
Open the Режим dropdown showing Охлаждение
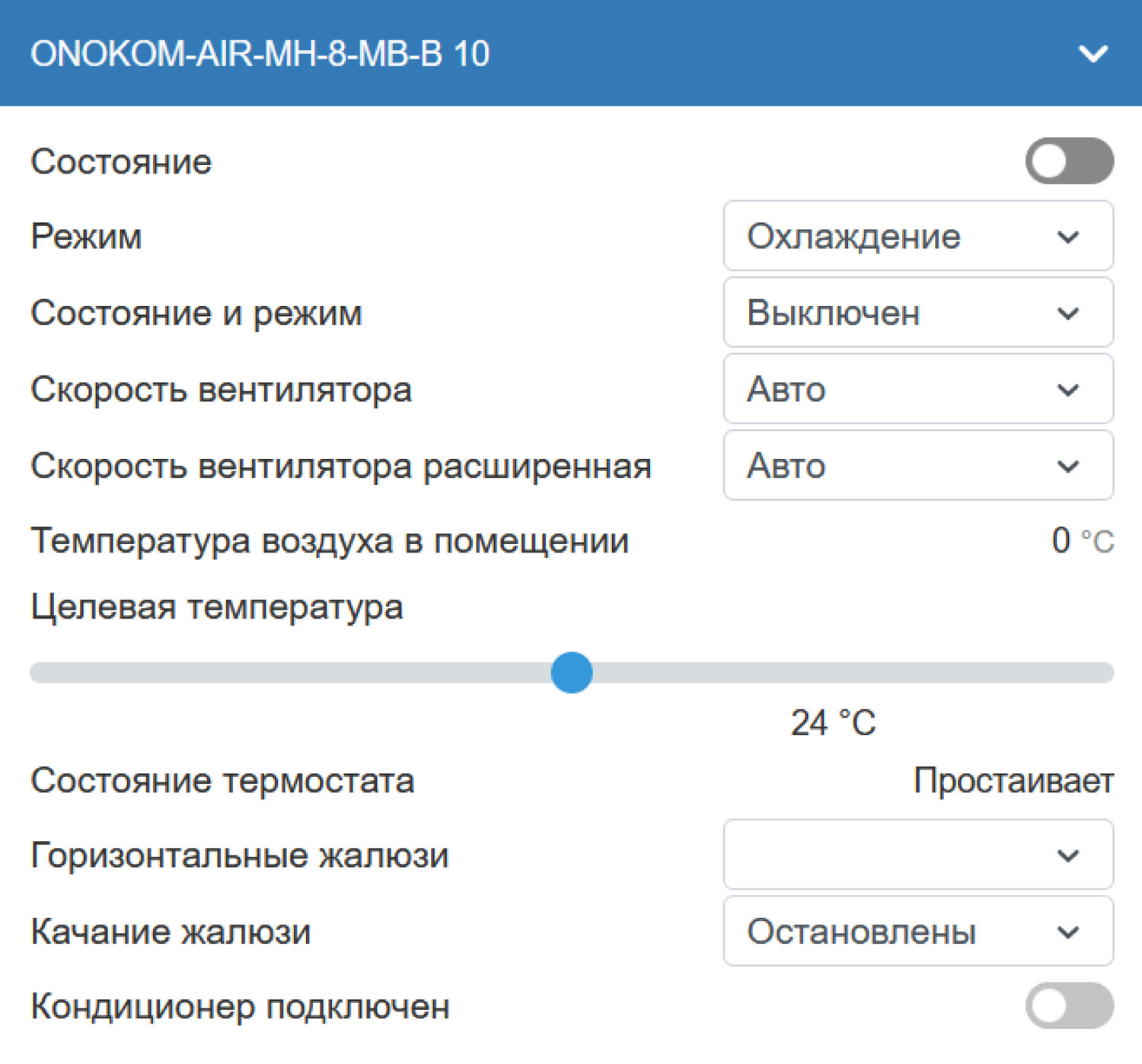pos(917,236)
